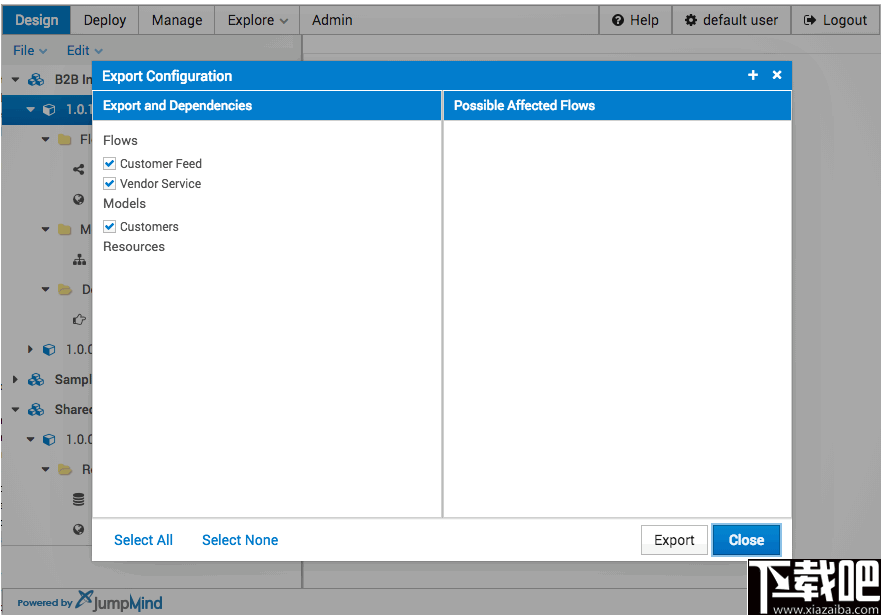Screen dimensions: 883x615
Task: Click the Logout arrow icon
Action: coord(811,20)
